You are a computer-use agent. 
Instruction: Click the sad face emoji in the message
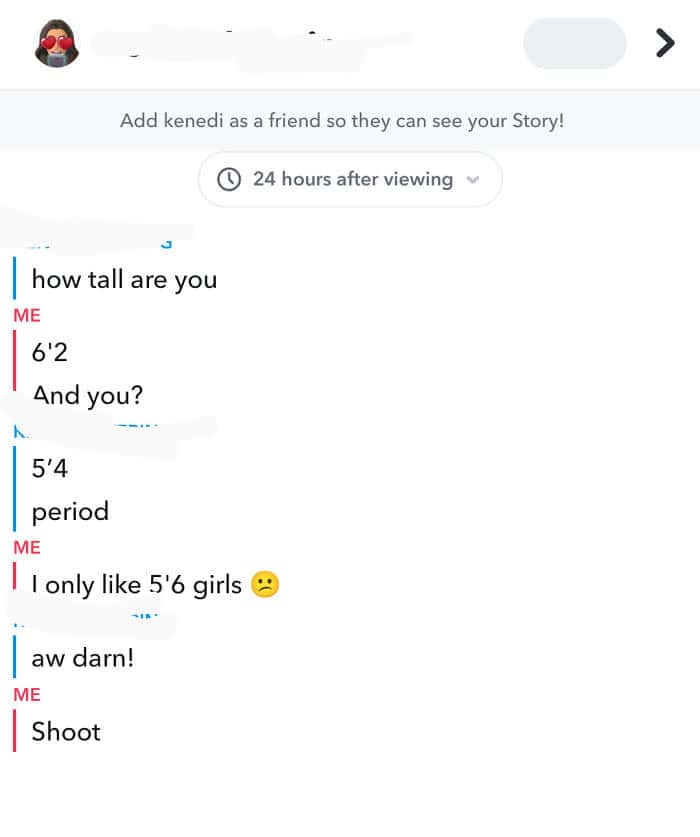click(x=264, y=585)
